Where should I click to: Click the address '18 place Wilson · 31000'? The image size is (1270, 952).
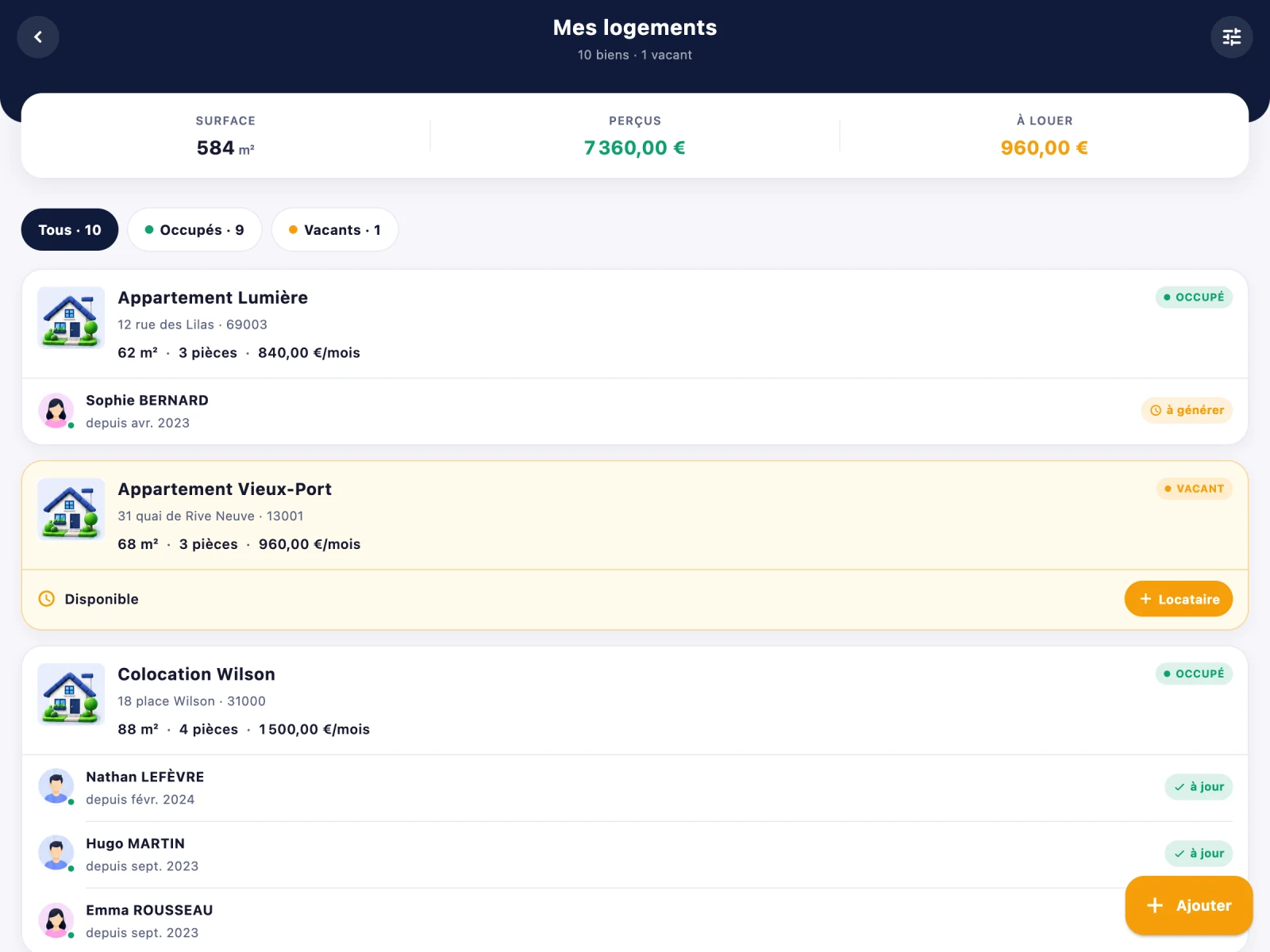(191, 701)
